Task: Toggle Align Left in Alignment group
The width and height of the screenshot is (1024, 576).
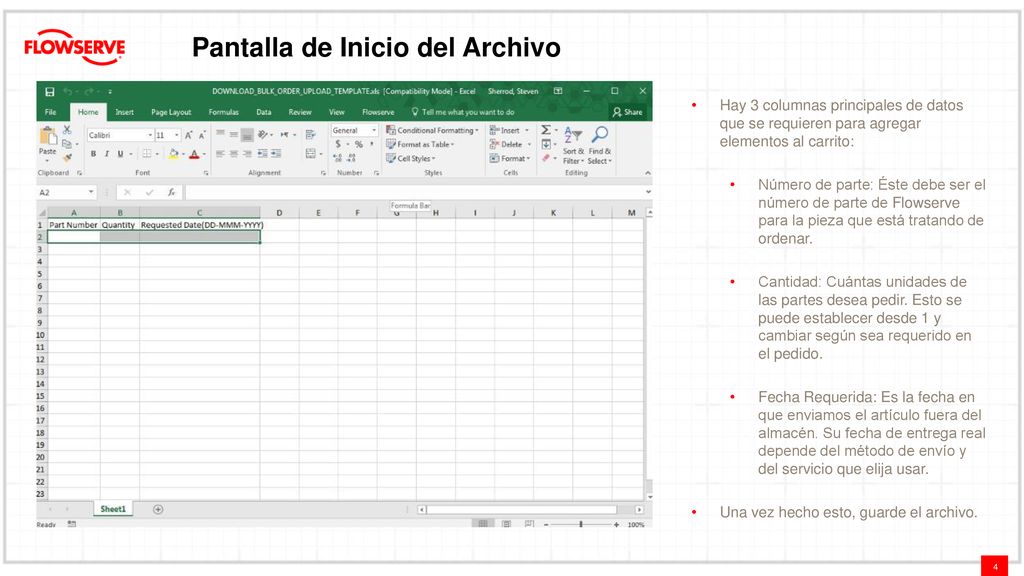Action: coord(220,153)
